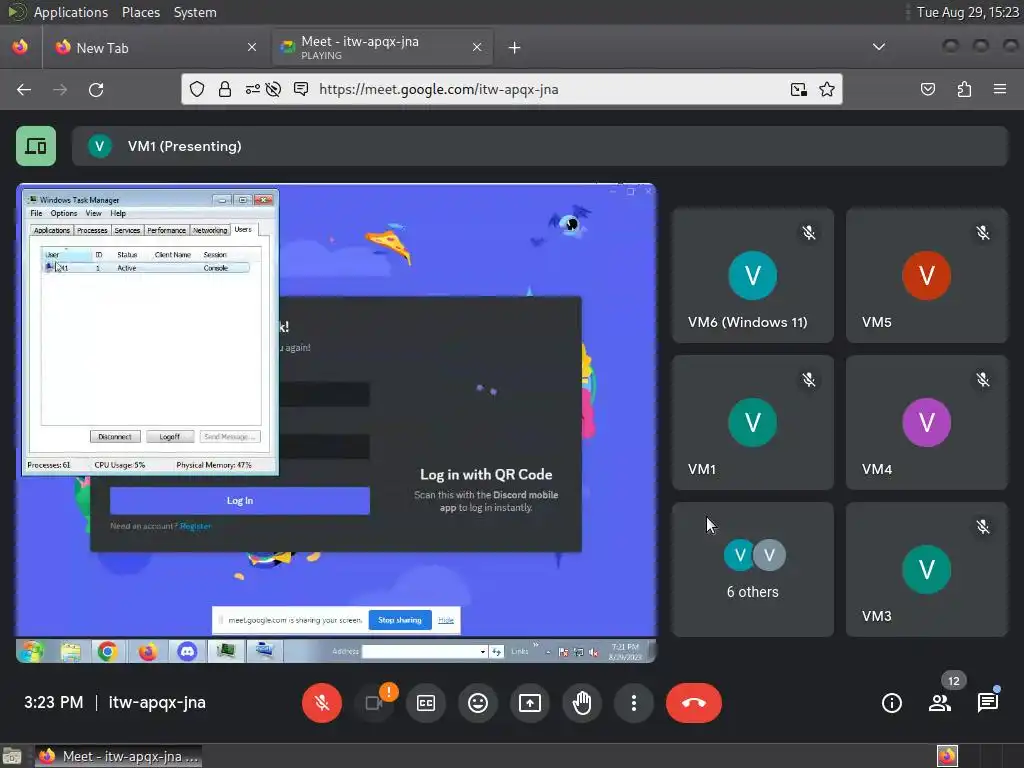Open the list all tabs dropdown
This screenshot has height=768, width=1024.
[879, 47]
